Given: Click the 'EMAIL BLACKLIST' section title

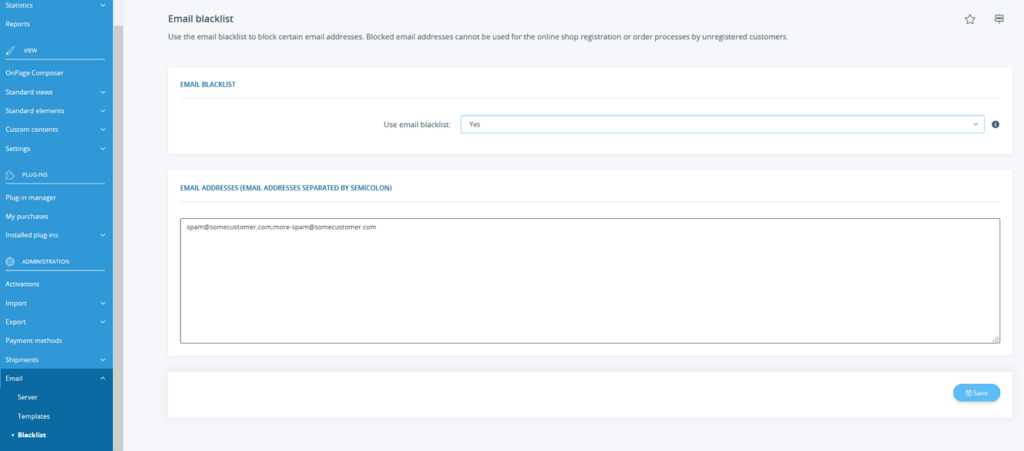Looking at the screenshot, I should [208, 84].
